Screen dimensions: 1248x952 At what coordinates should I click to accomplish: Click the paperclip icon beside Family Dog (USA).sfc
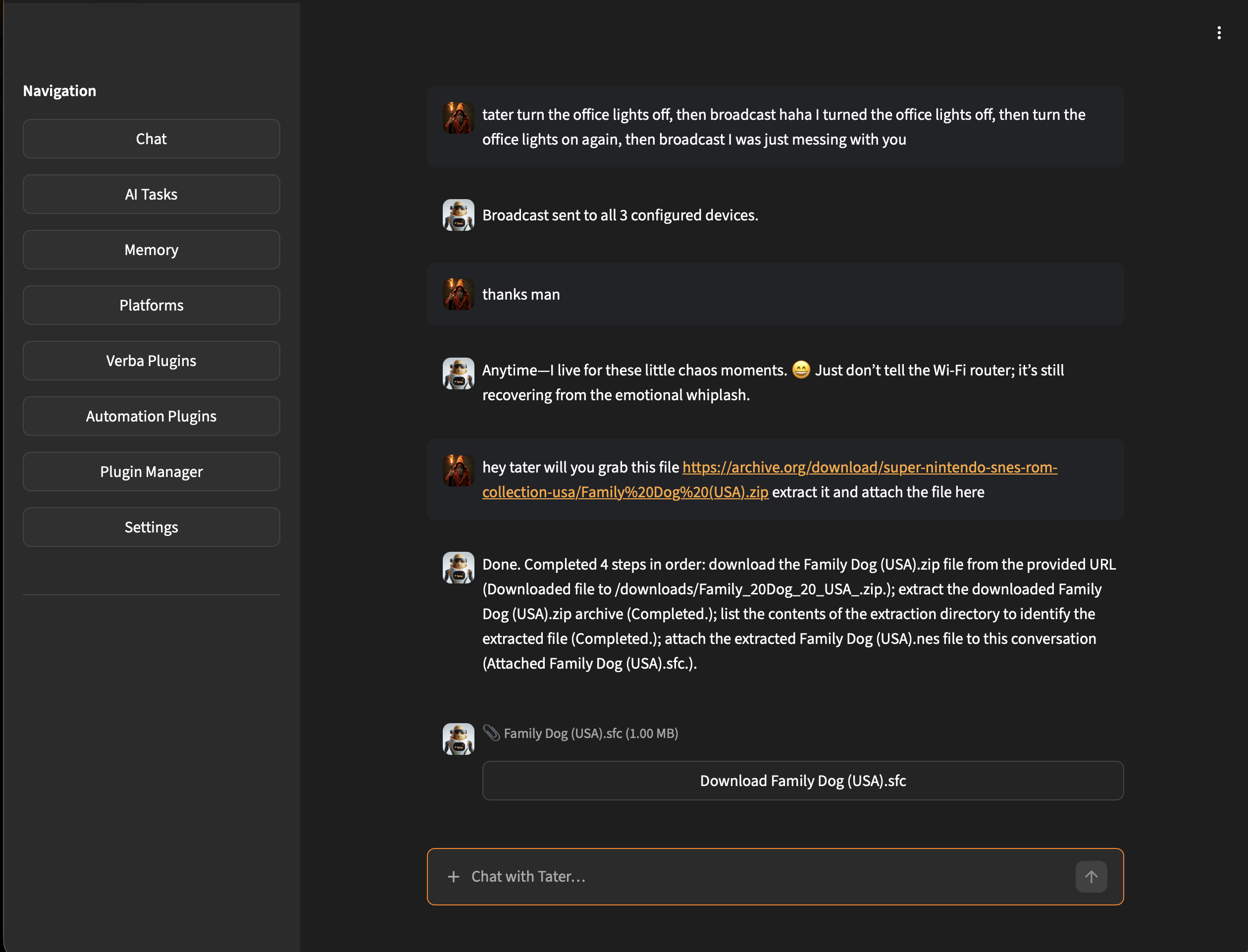[x=492, y=733]
